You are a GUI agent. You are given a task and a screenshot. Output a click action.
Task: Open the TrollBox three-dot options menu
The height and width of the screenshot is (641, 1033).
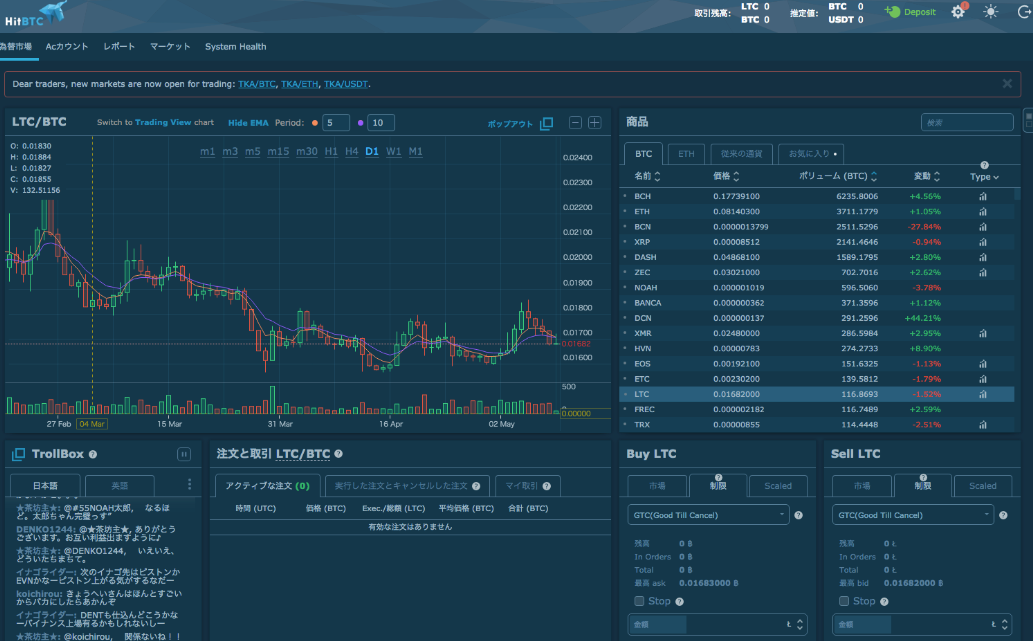point(190,484)
